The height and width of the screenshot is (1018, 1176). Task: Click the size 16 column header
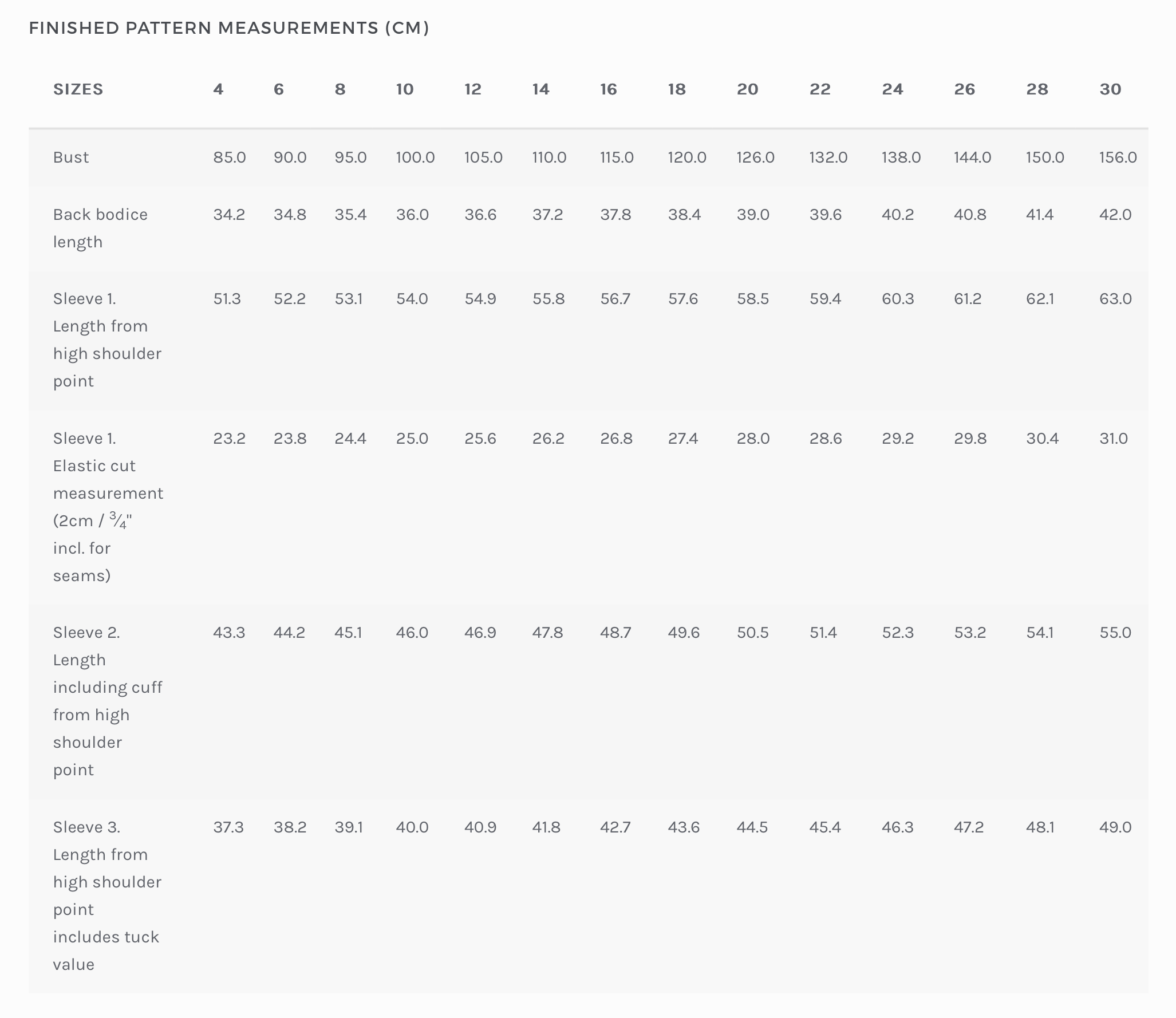(x=609, y=89)
